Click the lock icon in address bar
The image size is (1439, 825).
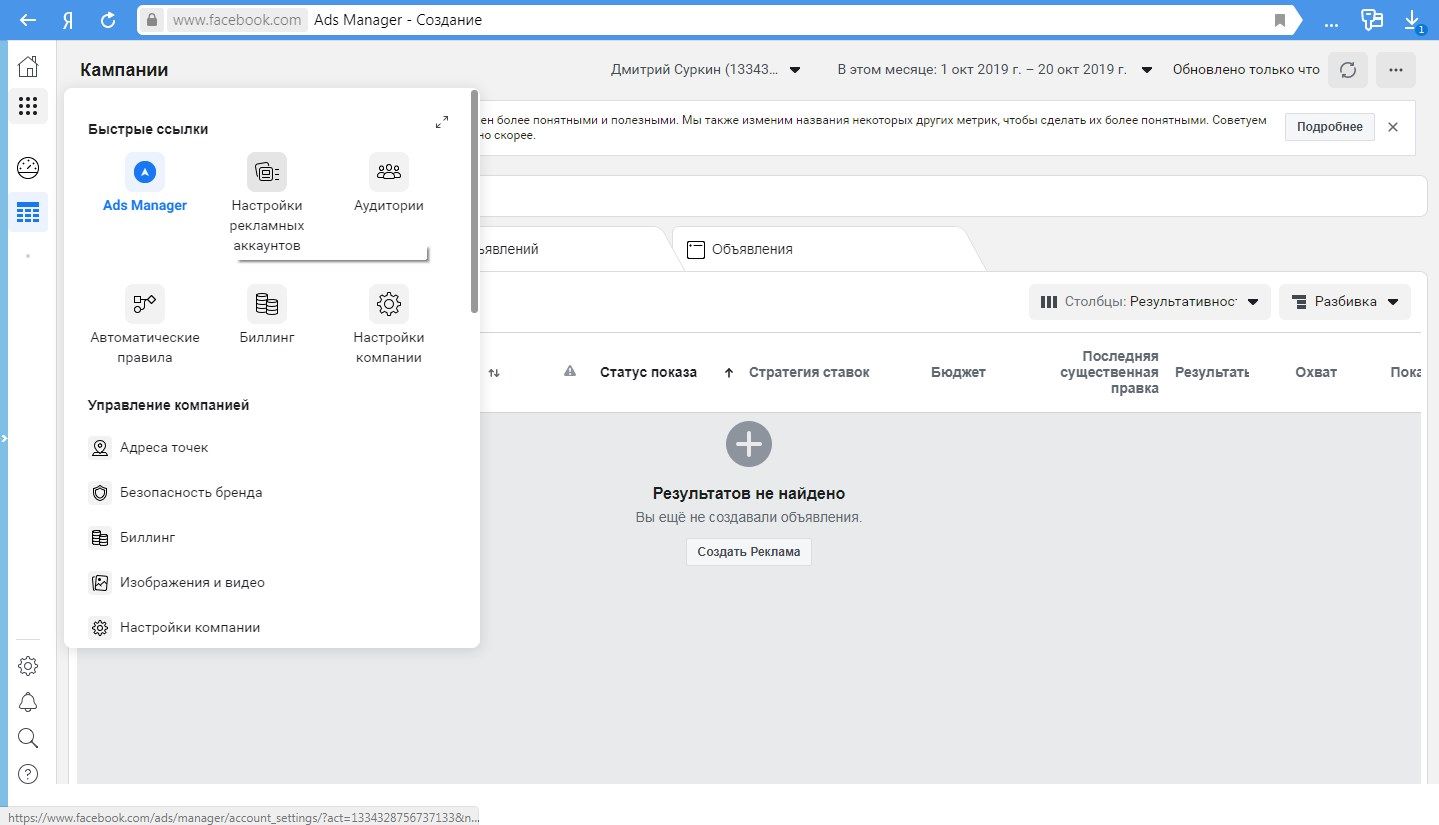[x=151, y=20]
